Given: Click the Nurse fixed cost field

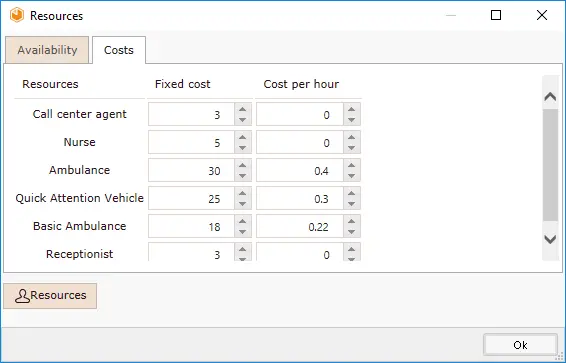Looking at the screenshot, I should click(x=191, y=143).
